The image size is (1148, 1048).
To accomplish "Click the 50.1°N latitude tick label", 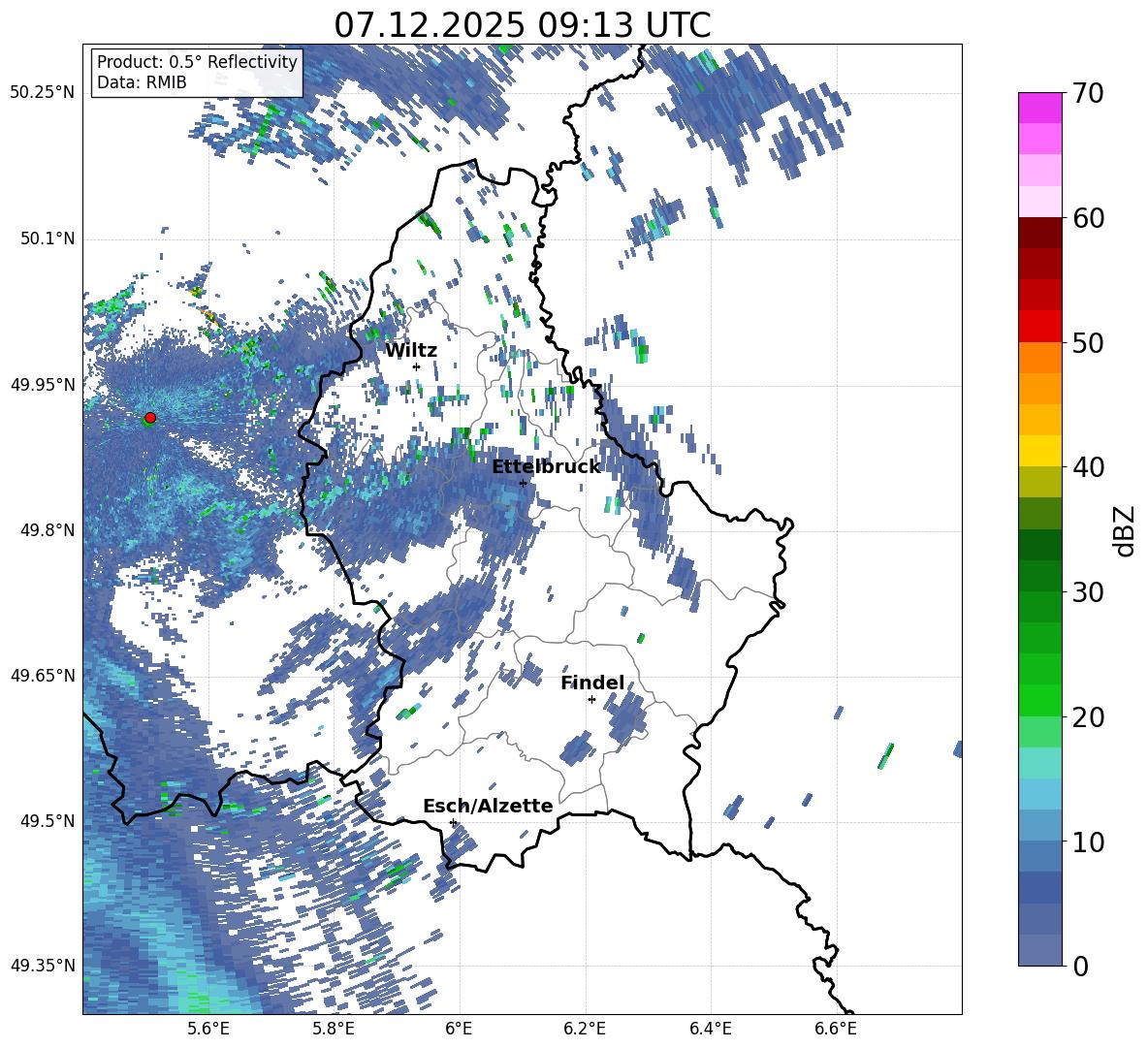I will pos(47,238).
